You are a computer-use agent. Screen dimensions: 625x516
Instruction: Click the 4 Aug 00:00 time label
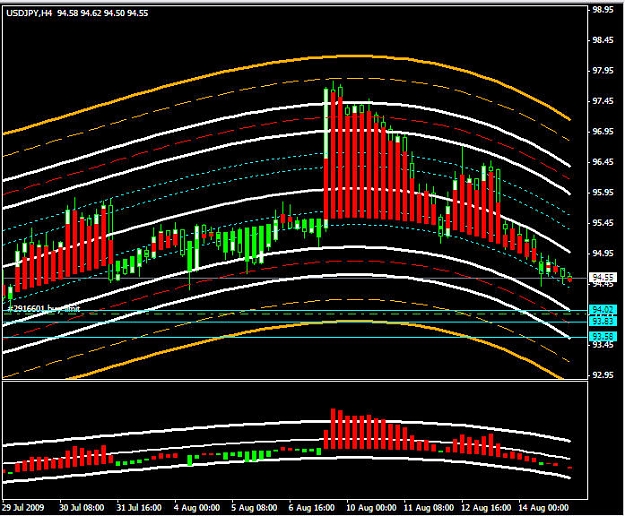(x=197, y=508)
